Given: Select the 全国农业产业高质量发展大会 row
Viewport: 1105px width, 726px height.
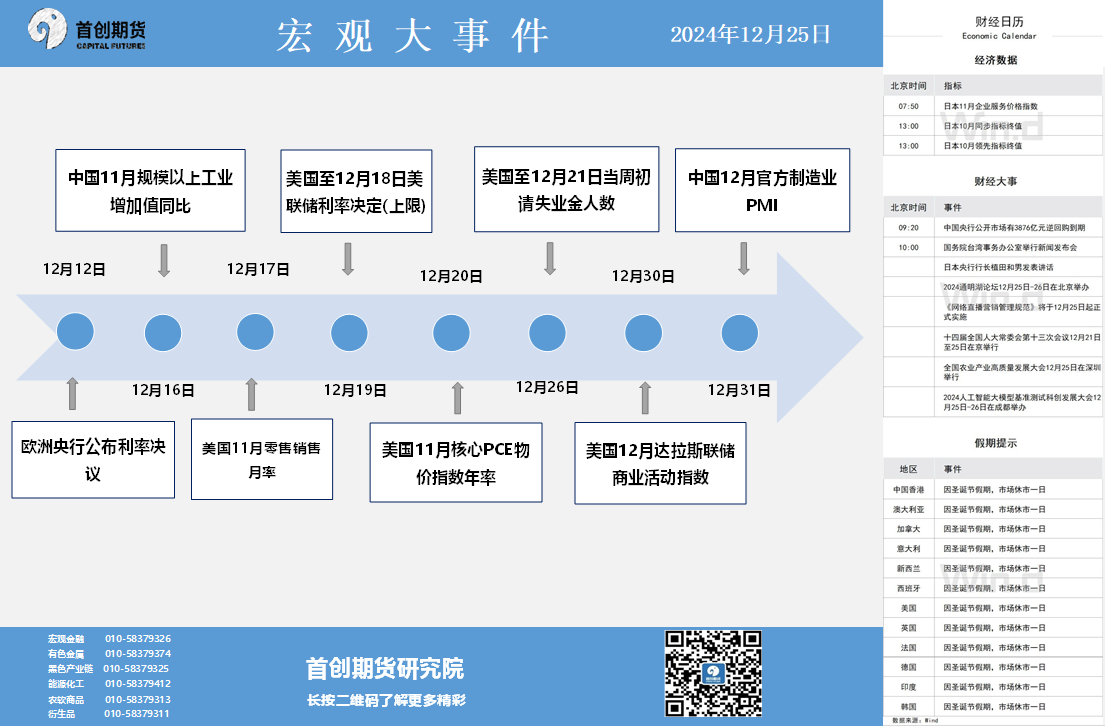Looking at the screenshot, I should 993,372.
